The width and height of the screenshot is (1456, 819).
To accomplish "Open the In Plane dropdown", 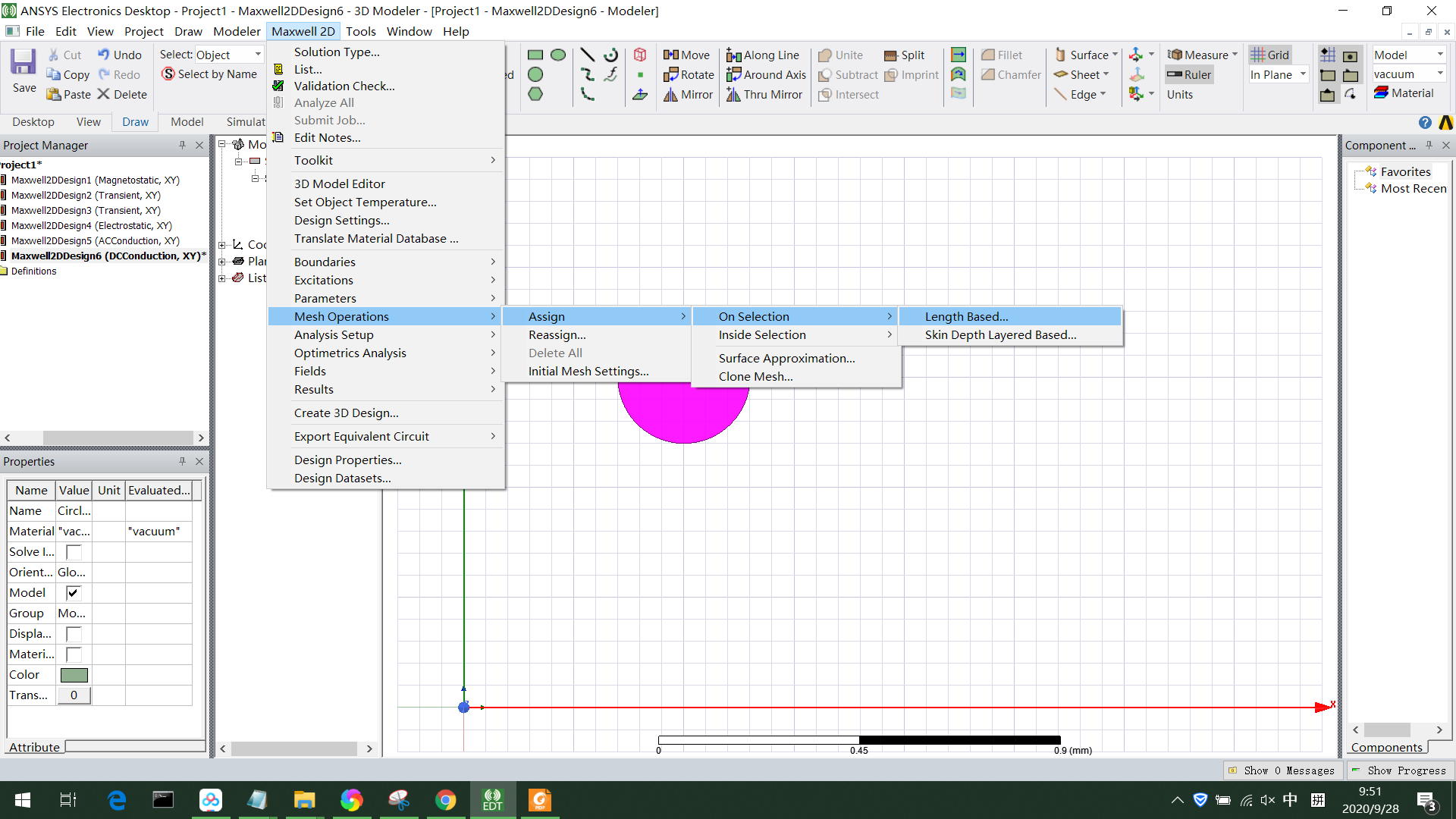I will pyautogui.click(x=1303, y=74).
